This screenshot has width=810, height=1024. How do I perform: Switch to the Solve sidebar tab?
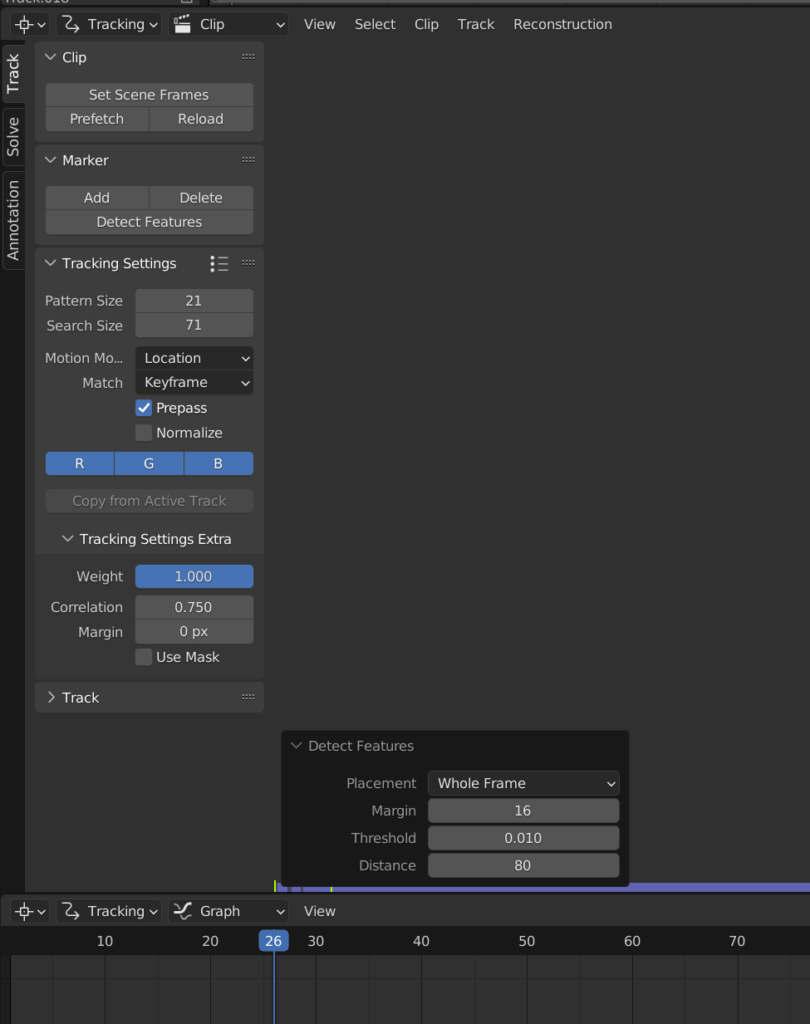point(13,136)
